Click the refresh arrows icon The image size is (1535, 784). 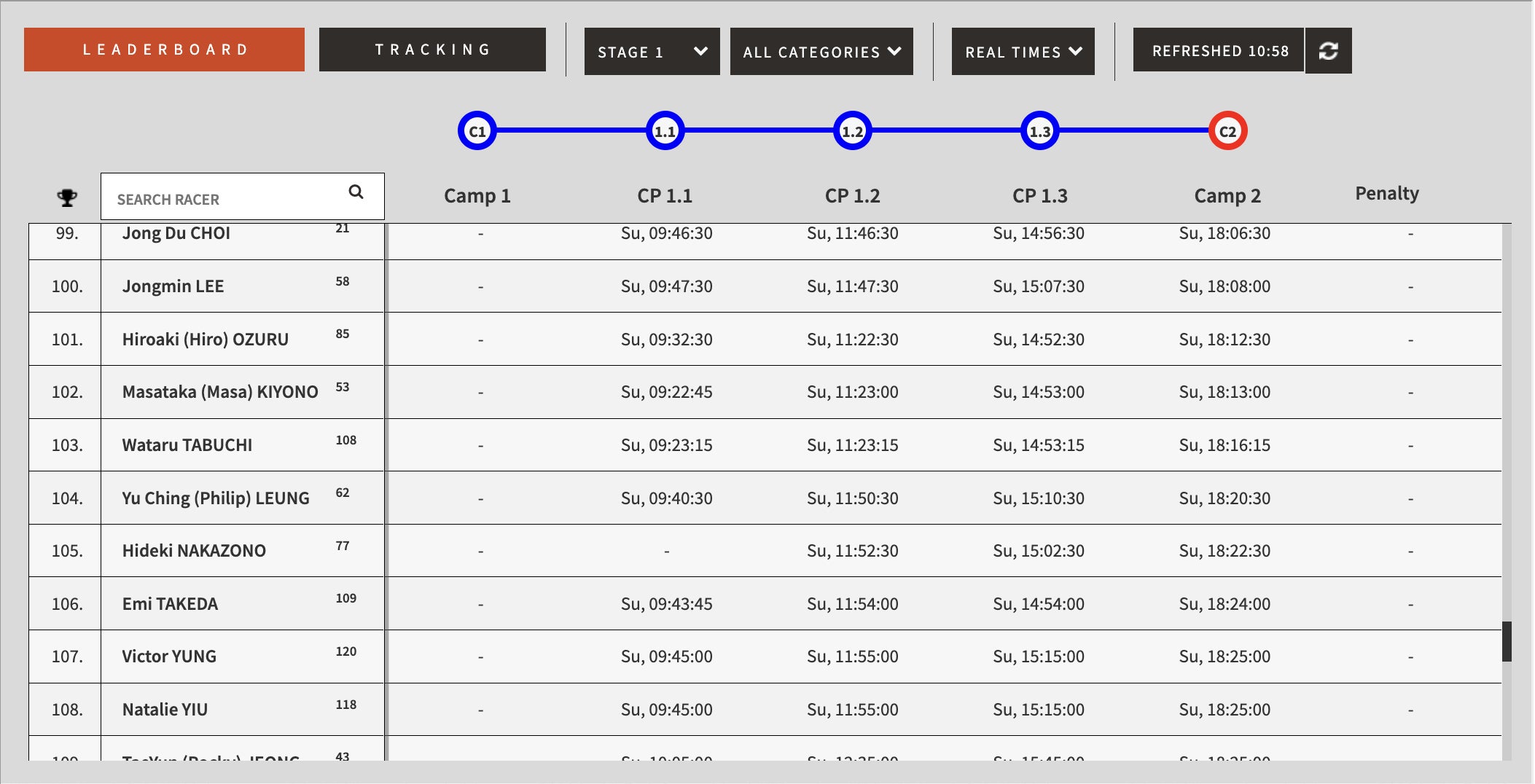click(1328, 51)
